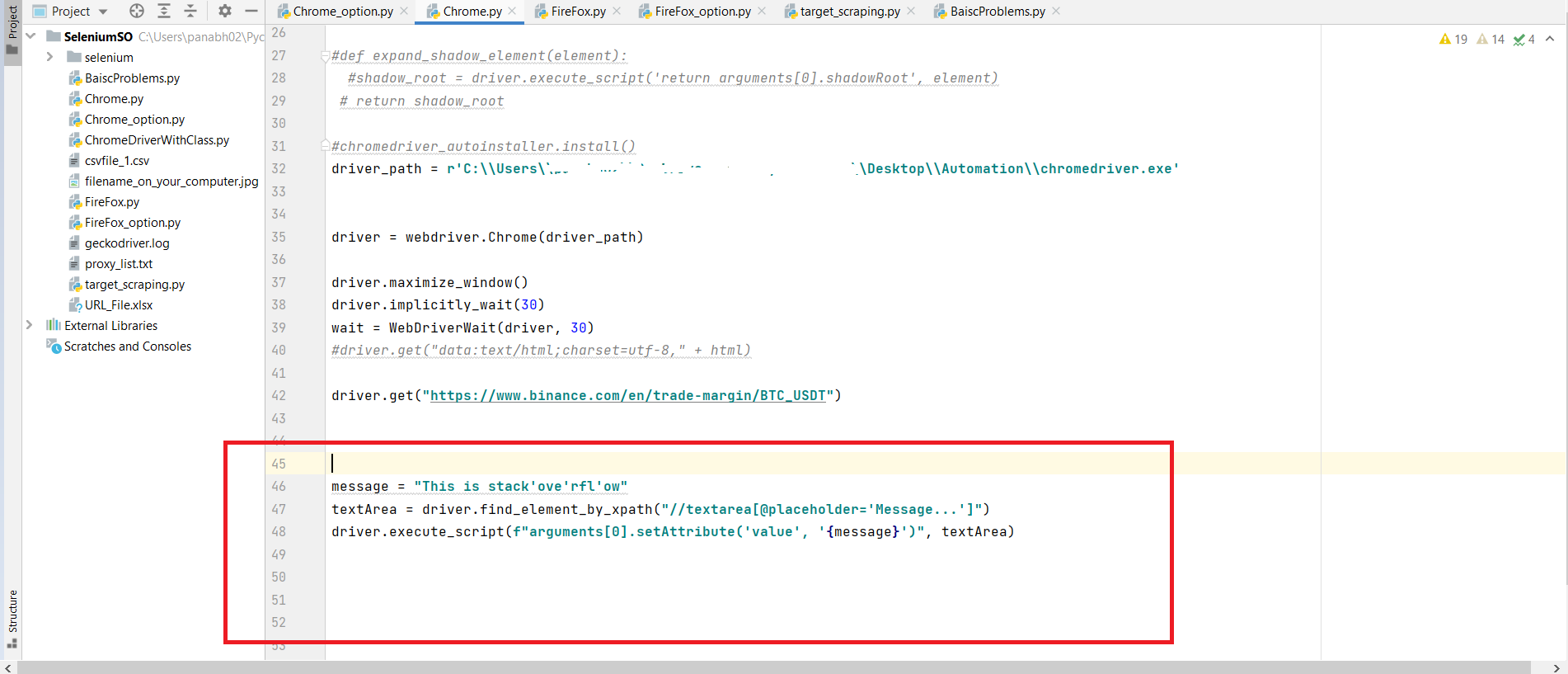Close the Chrome.py tab
1568x674 pixels.
(513, 12)
